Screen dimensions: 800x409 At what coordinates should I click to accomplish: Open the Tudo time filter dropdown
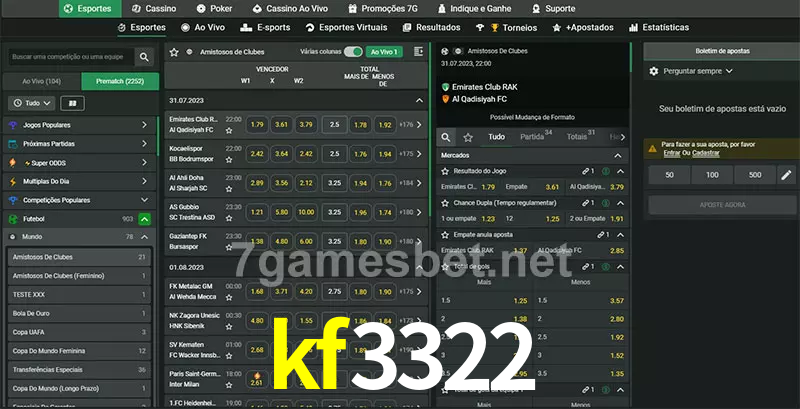click(x=31, y=103)
